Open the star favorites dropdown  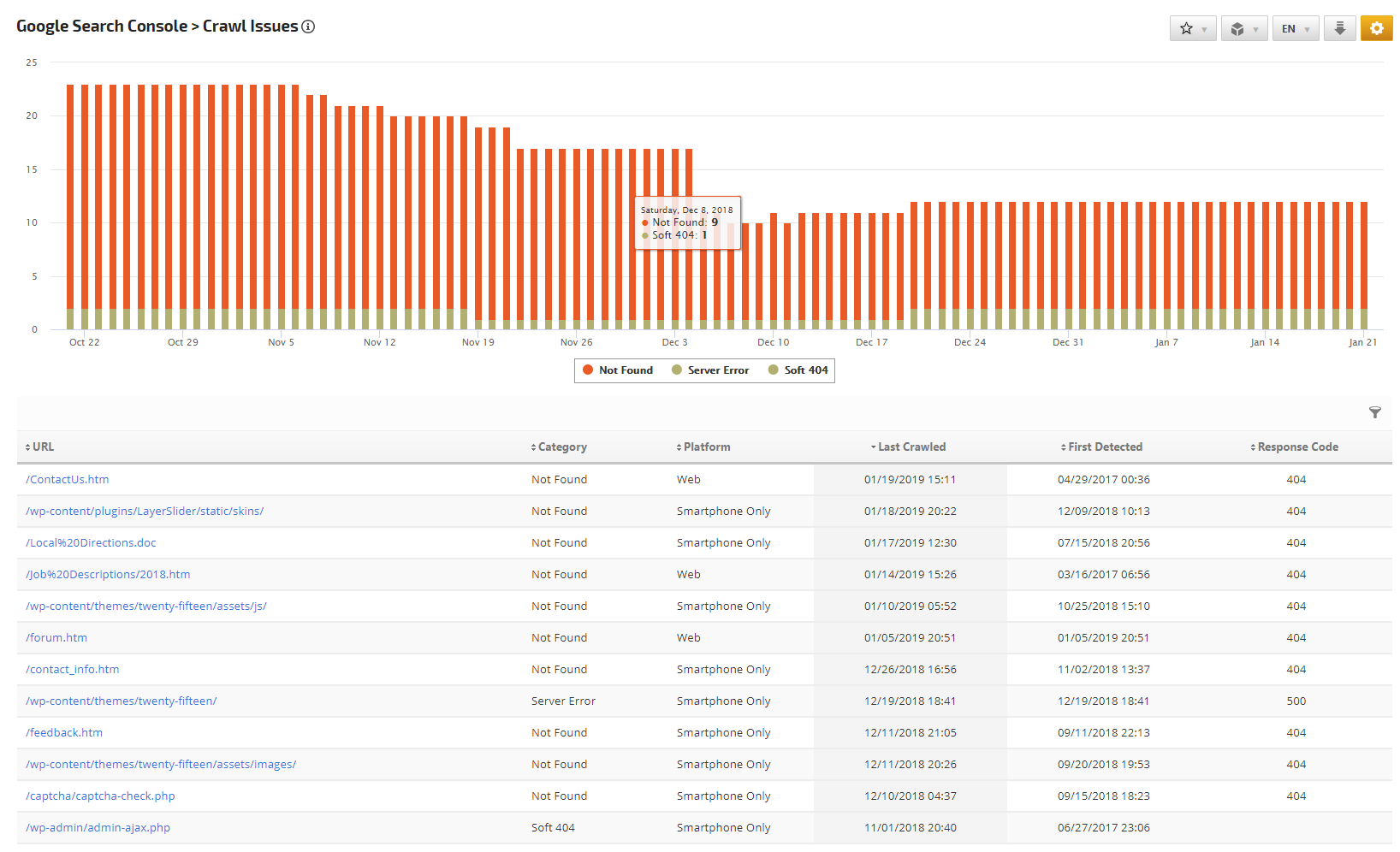tap(1192, 29)
